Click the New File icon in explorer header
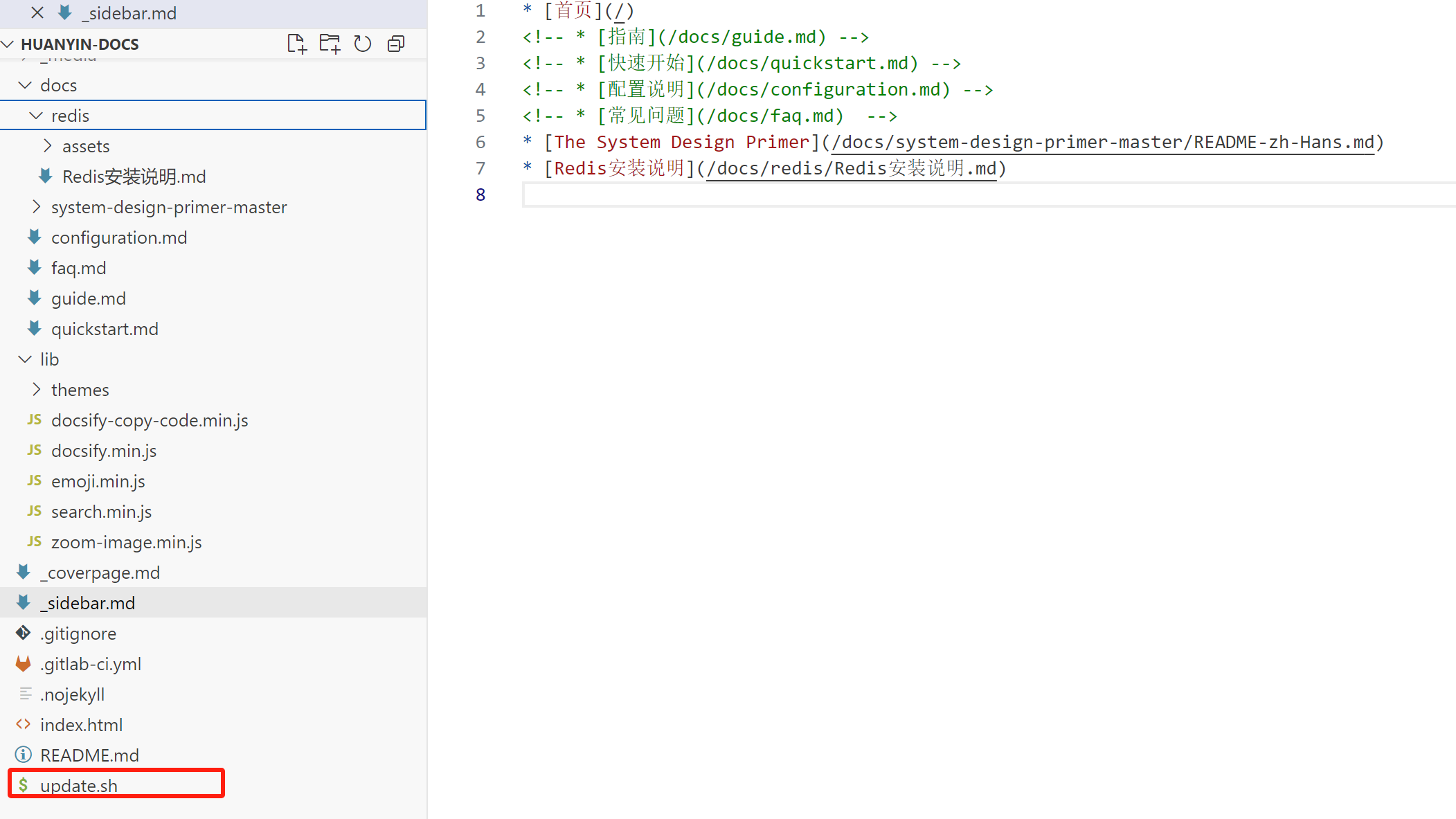Viewport: 1456px width, 819px height. tap(297, 44)
